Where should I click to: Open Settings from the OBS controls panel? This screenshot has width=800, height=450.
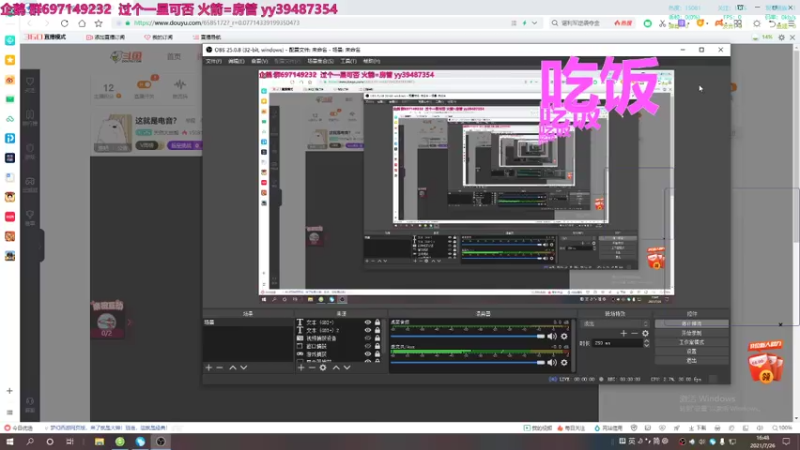pyautogui.click(x=691, y=351)
